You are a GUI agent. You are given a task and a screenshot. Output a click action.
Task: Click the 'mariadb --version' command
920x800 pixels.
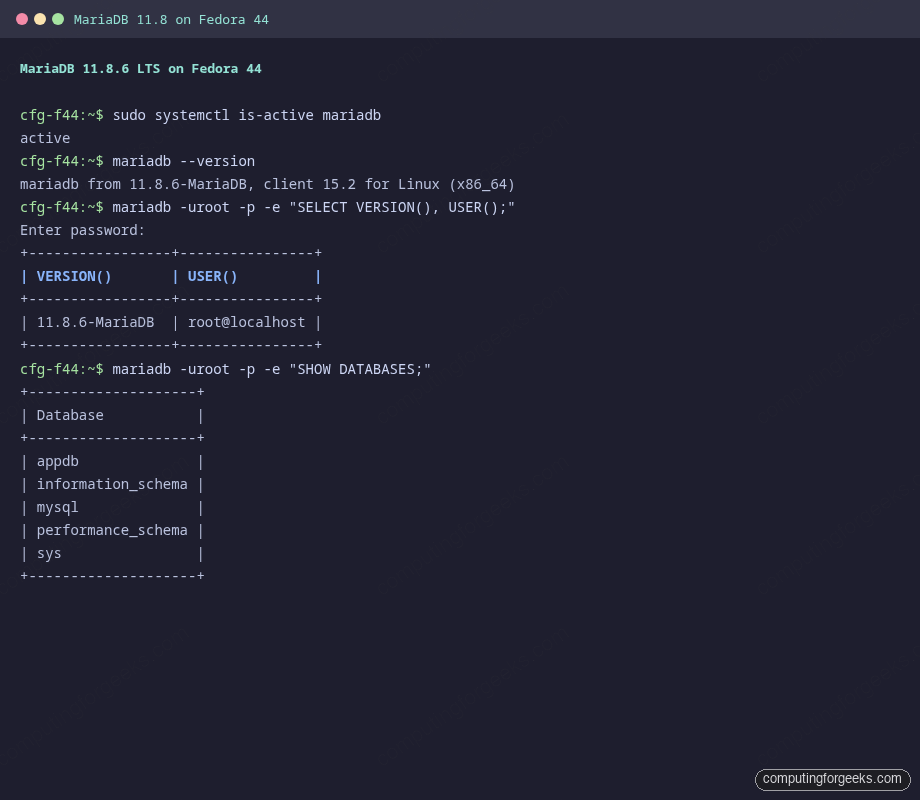coord(184,161)
